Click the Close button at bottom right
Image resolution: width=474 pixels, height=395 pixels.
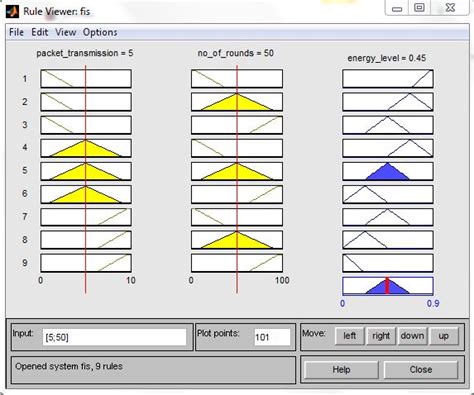point(421,370)
